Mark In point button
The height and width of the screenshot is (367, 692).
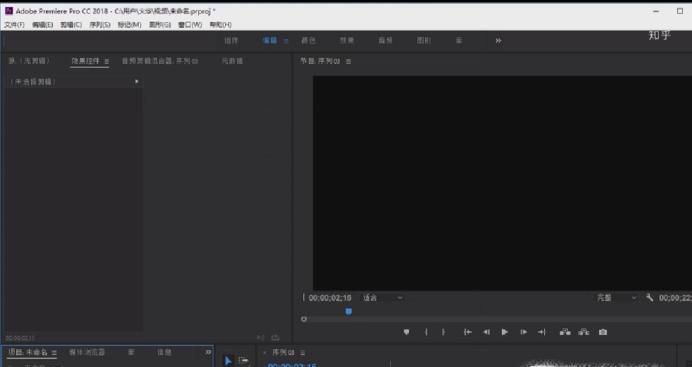coord(426,332)
